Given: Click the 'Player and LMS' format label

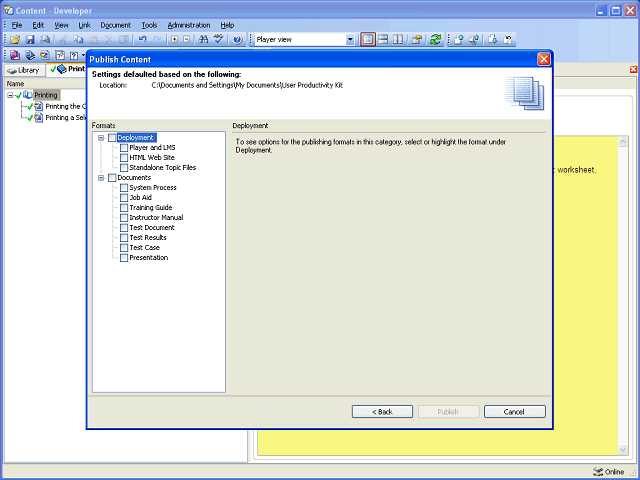Looking at the screenshot, I should tap(152, 148).
